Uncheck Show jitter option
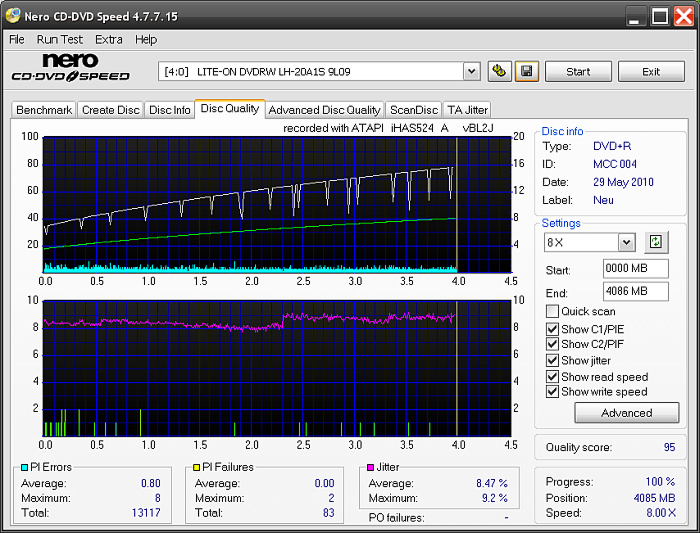The width and height of the screenshot is (700, 533). 553,360
